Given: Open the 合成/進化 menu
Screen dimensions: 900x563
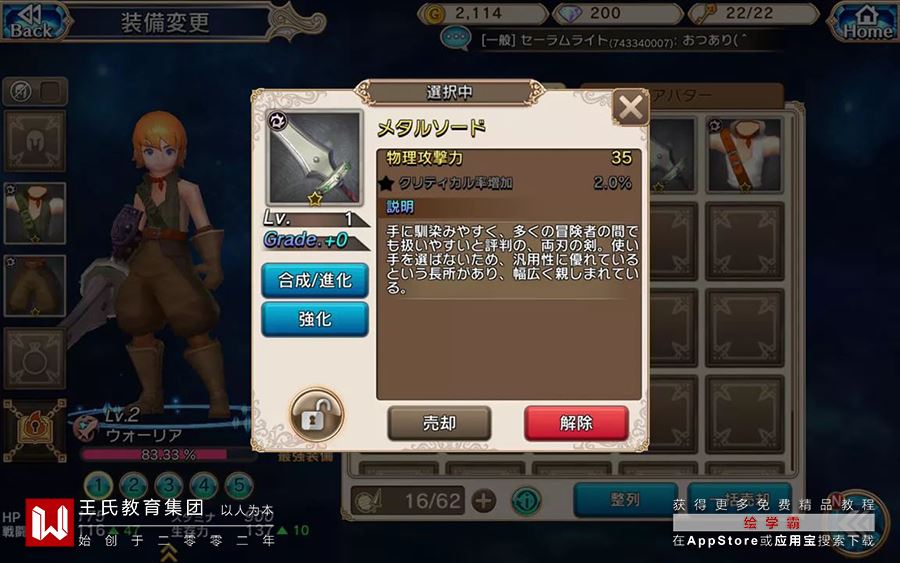Looking at the screenshot, I should point(315,280).
